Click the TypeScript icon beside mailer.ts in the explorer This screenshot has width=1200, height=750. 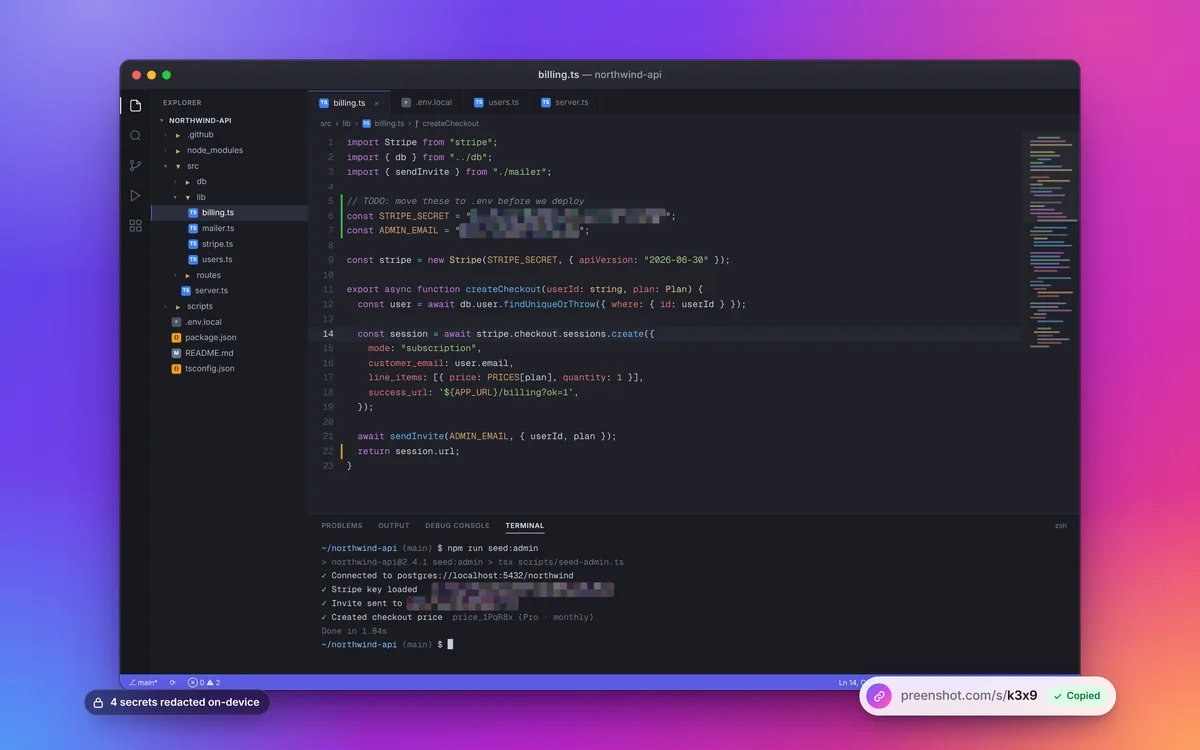(193, 228)
